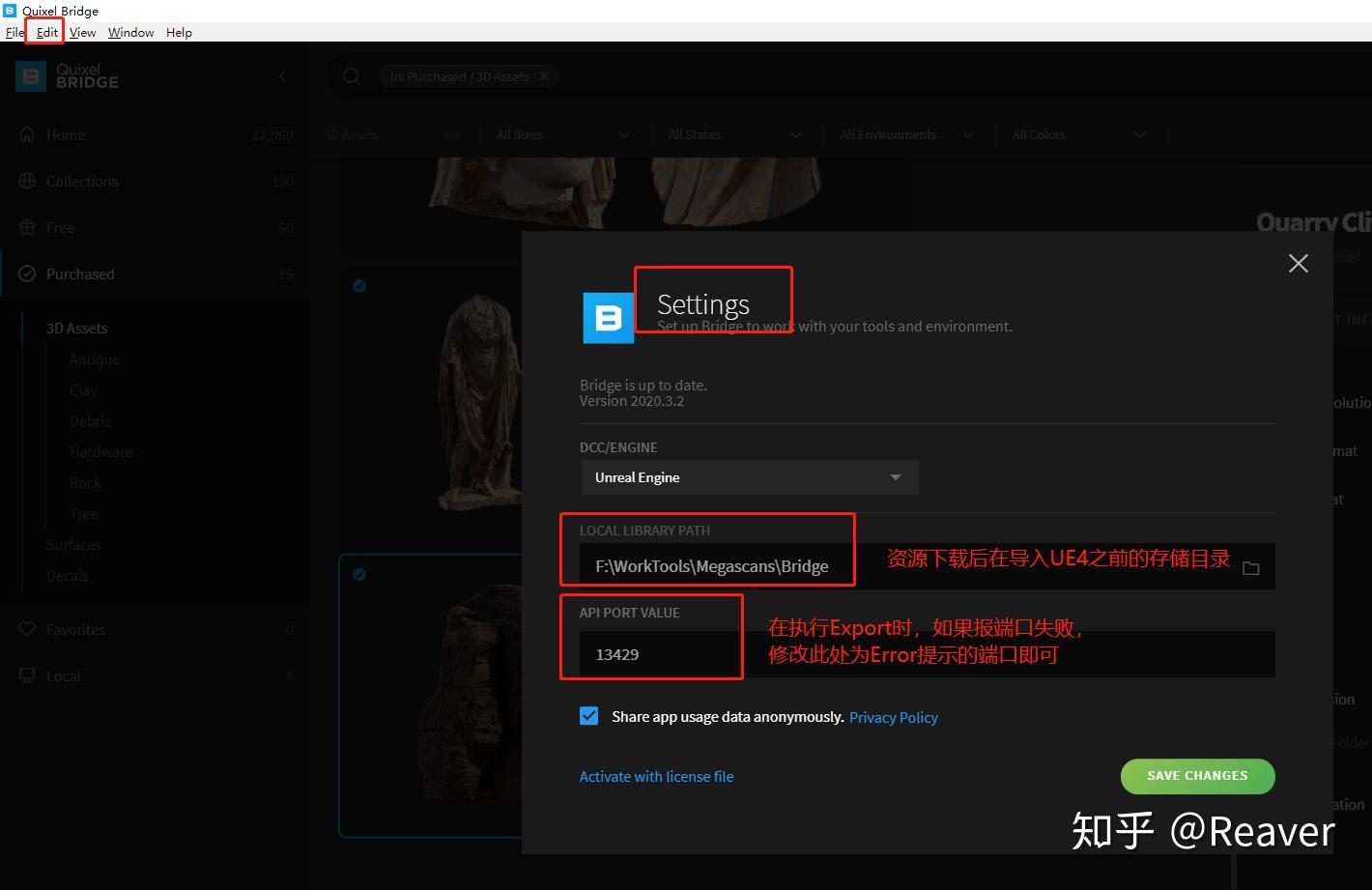Expand the All Sizes filter dropdown

(563, 134)
